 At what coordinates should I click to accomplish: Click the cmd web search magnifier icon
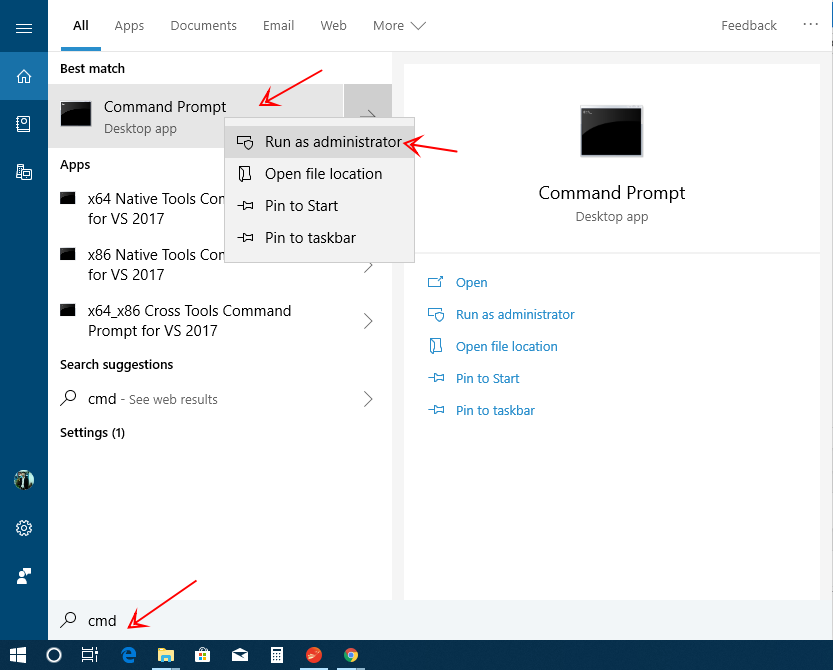(69, 398)
